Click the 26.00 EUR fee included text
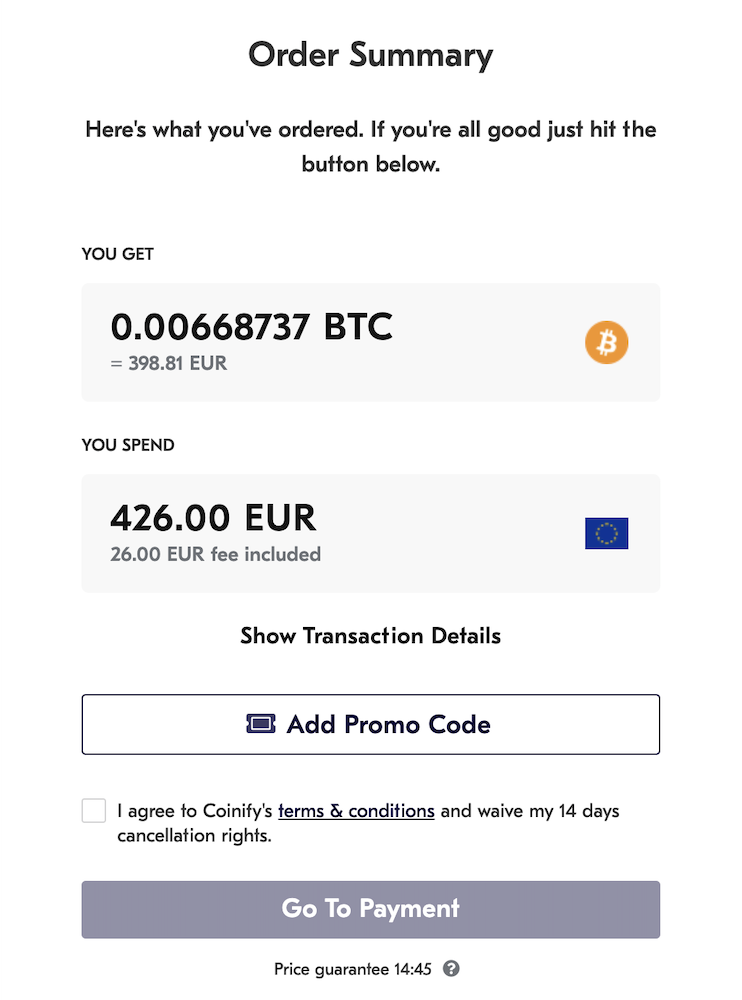The width and height of the screenshot is (742, 1000). 215,554
